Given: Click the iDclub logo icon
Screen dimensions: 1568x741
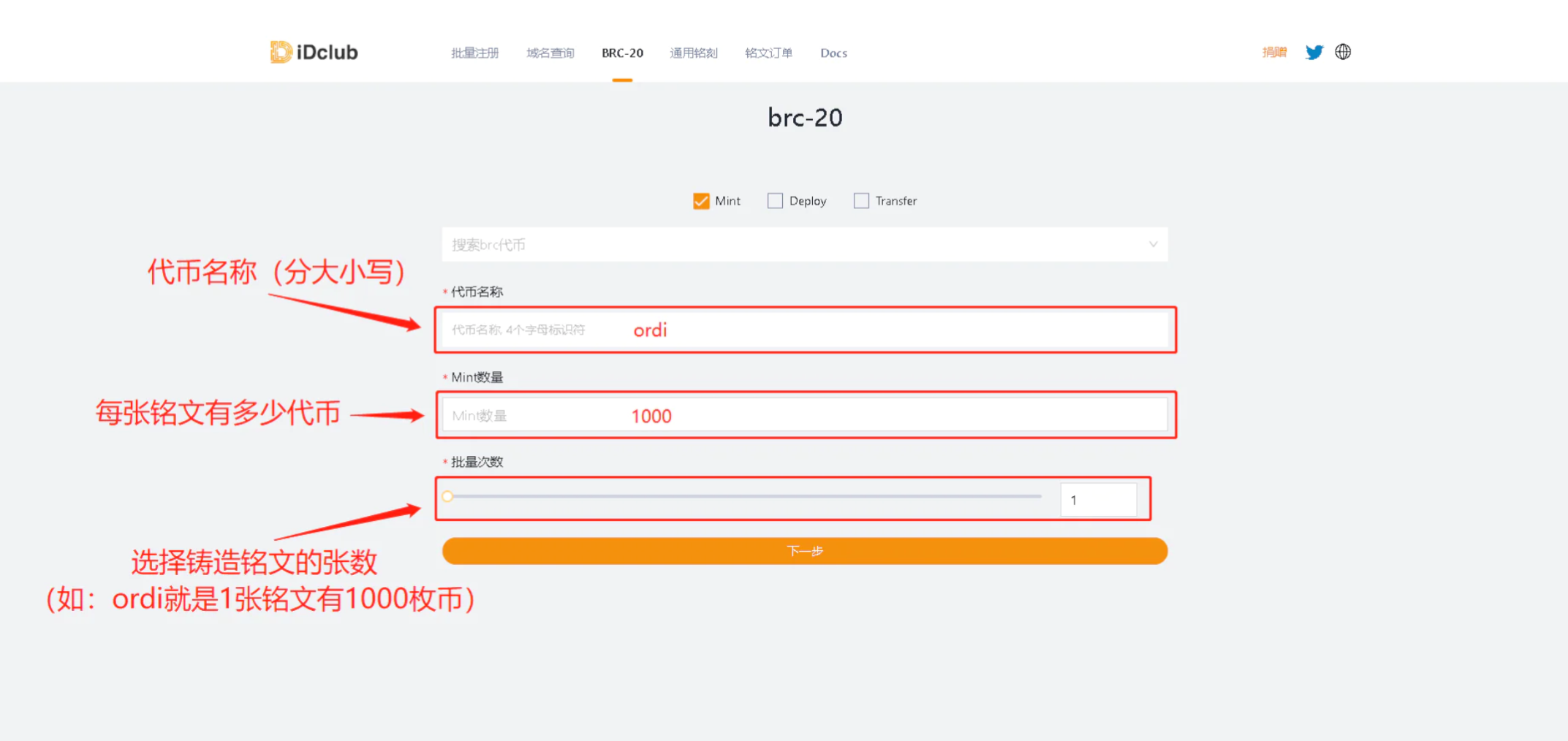Looking at the screenshot, I should (x=281, y=51).
